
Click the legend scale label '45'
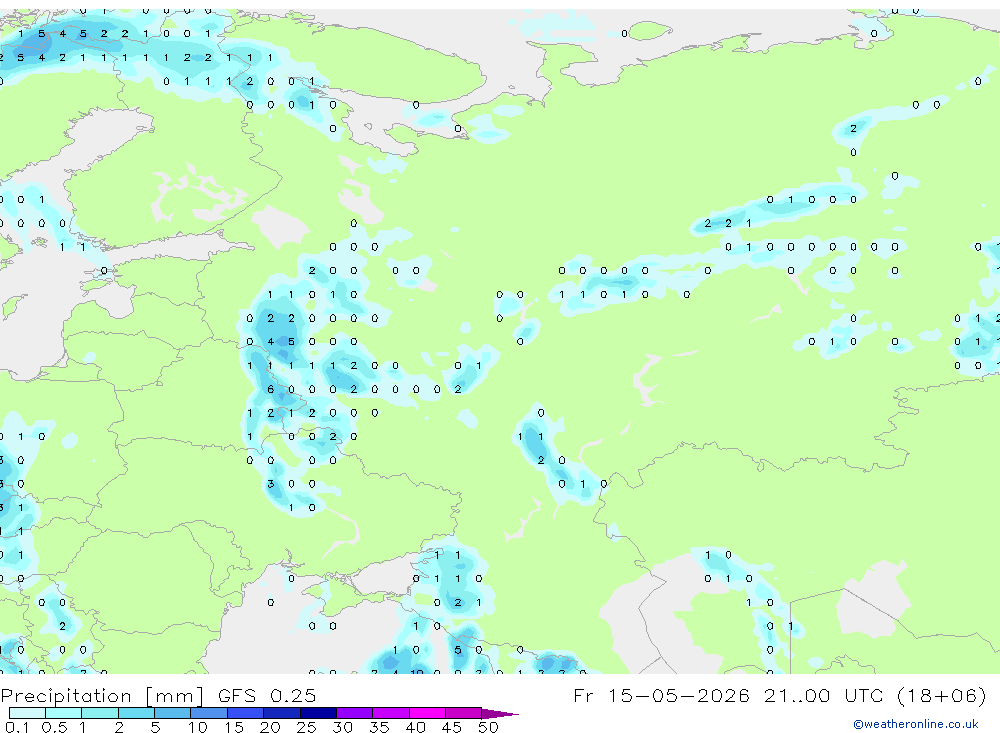tap(452, 727)
